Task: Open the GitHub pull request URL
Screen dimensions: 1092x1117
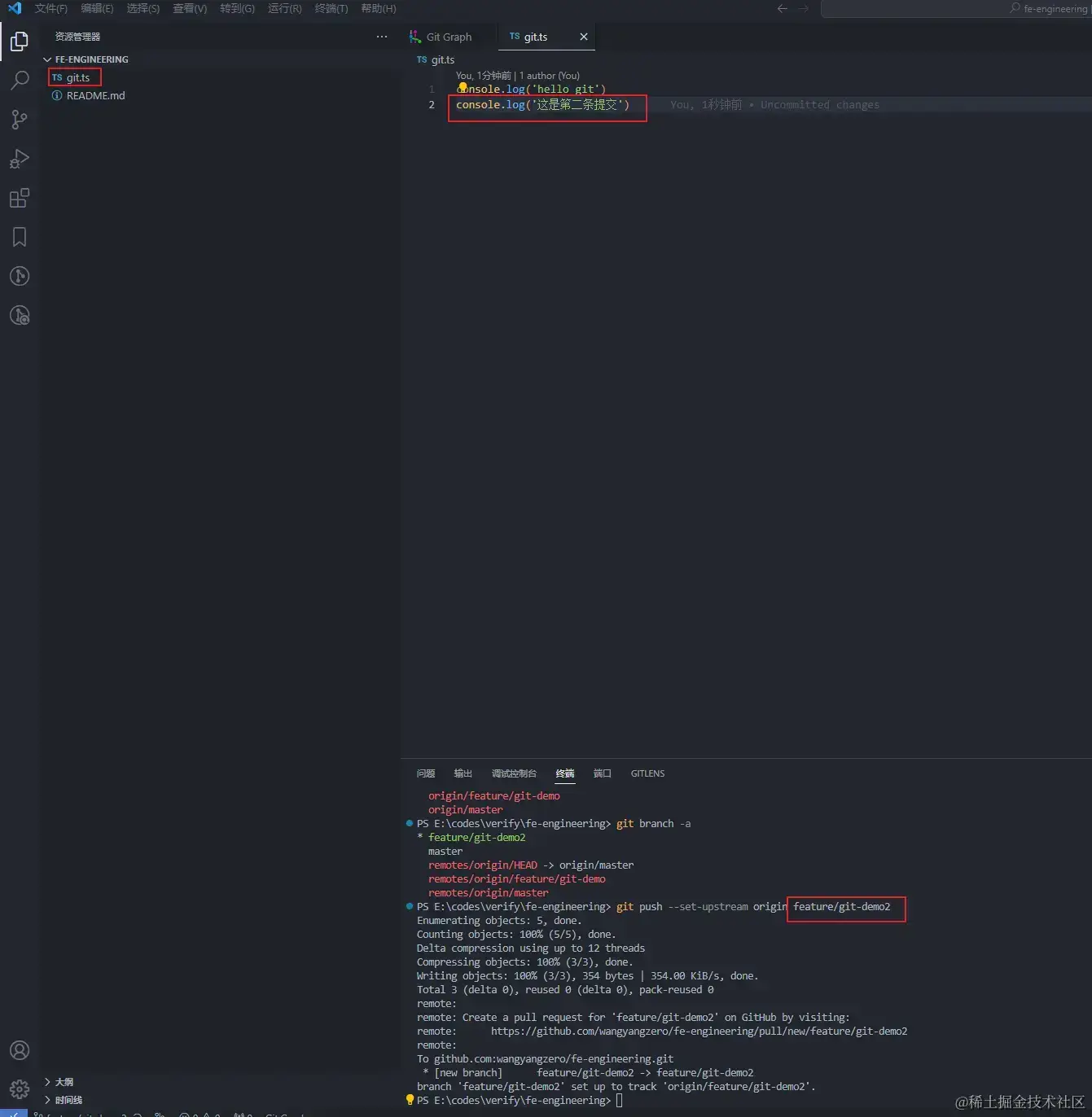Action: pyautogui.click(x=699, y=1032)
